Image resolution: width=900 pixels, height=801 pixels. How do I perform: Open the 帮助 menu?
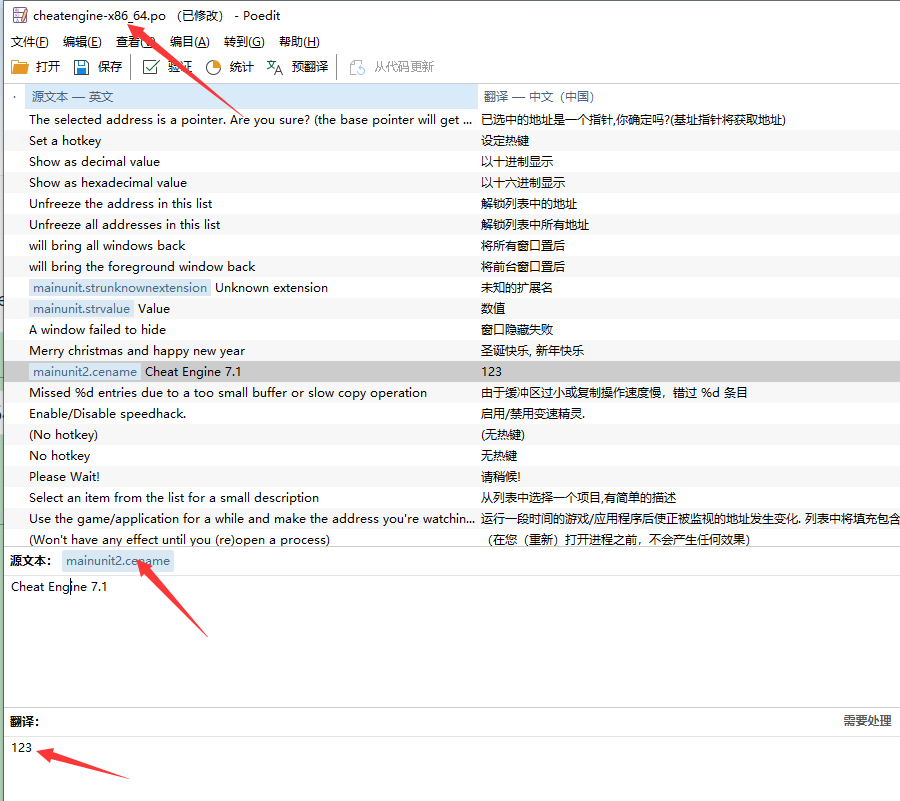coord(296,41)
